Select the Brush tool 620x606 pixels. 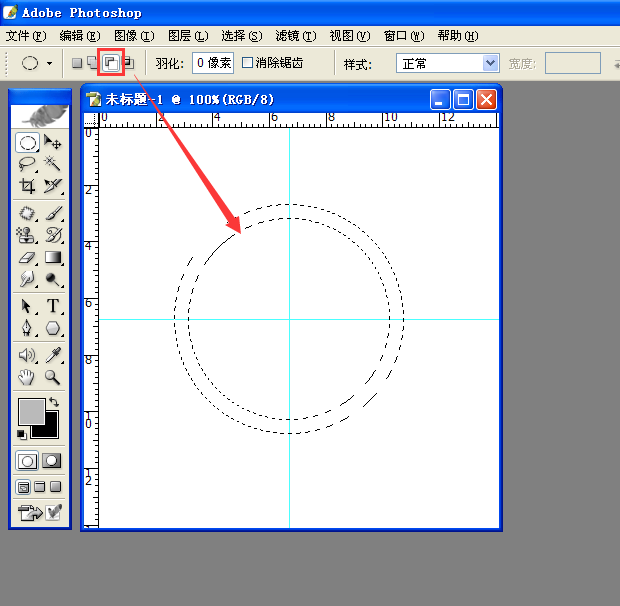[x=53, y=213]
